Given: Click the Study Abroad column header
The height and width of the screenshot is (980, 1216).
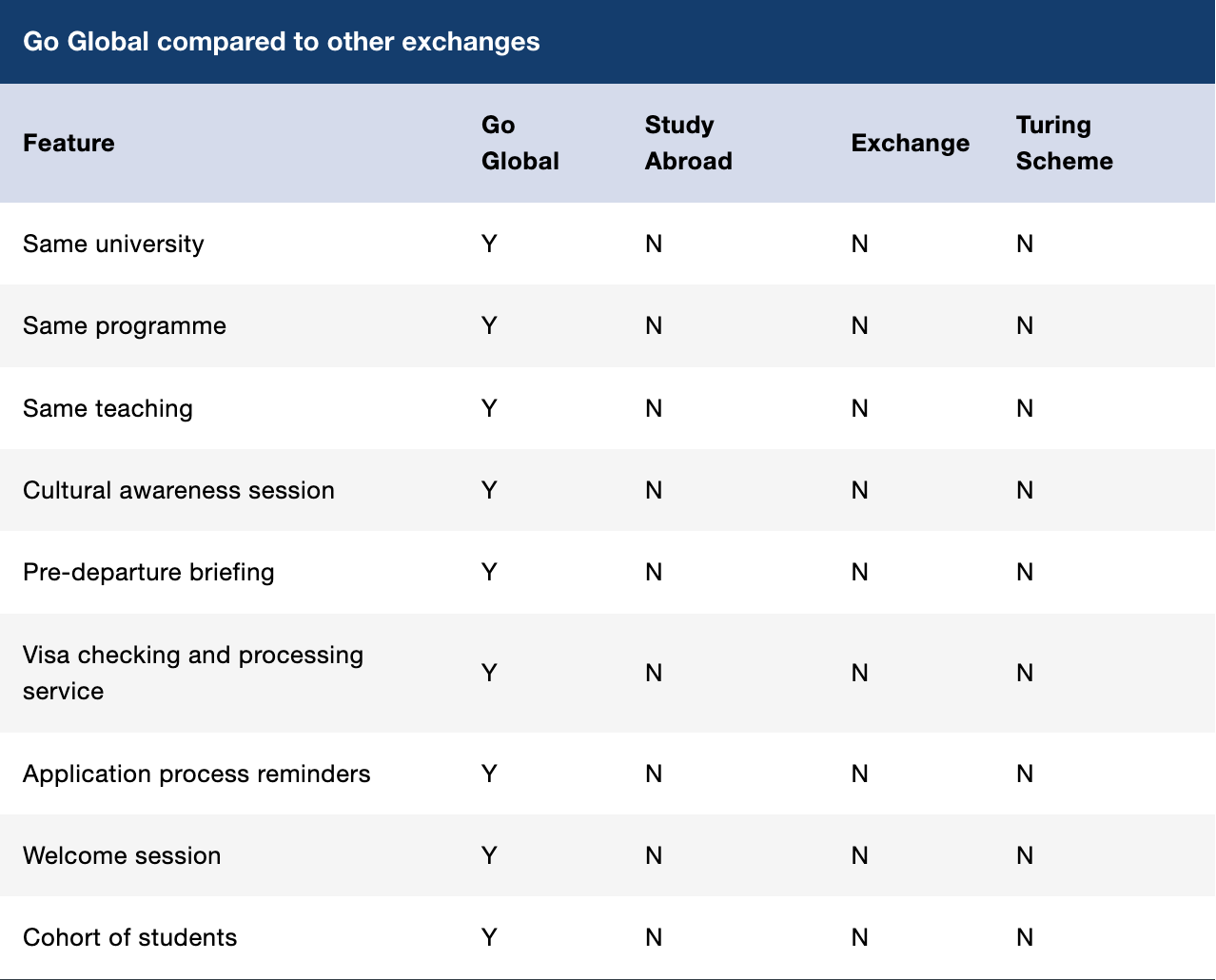Looking at the screenshot, I should click(x=688, y=143).
